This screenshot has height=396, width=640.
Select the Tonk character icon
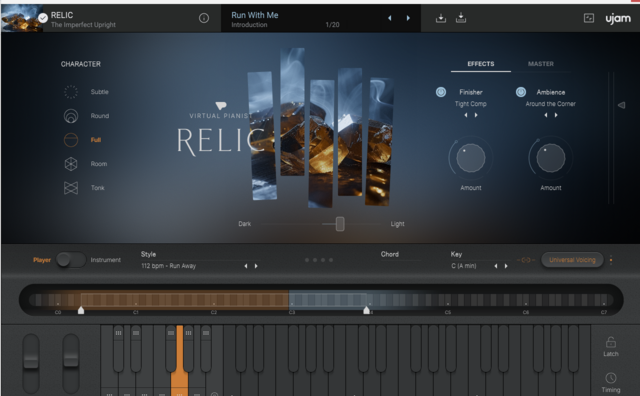pos(71,188)
